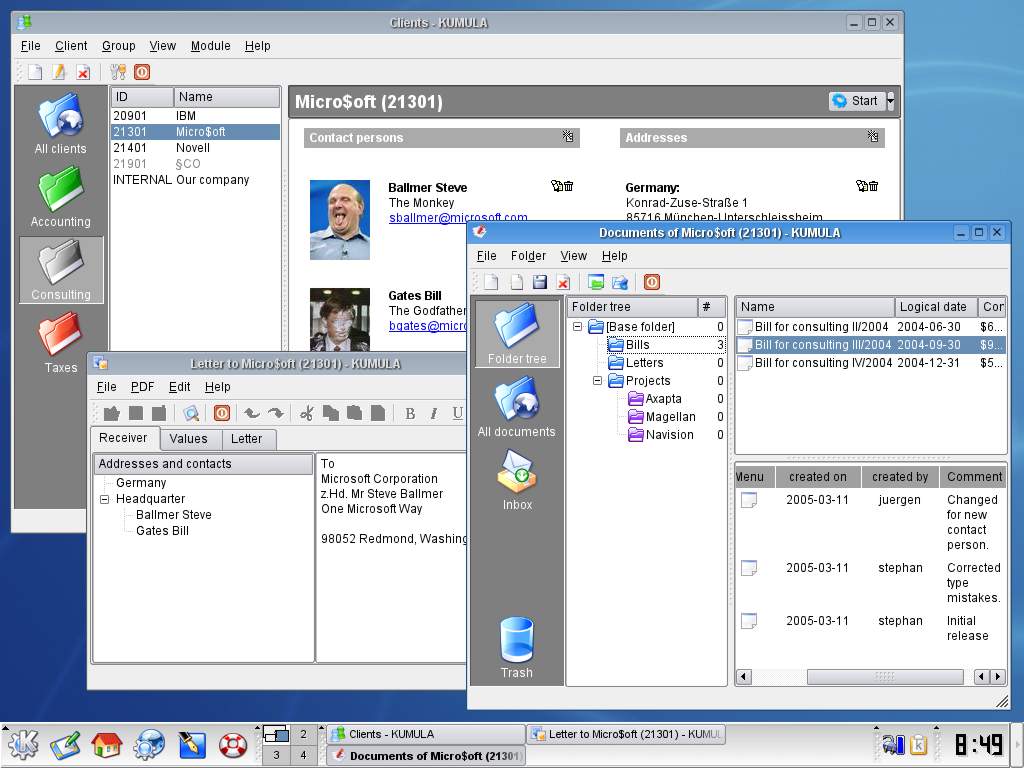Click the Addresses header add icon
The image size is (1024, 768).
point(872,136)
